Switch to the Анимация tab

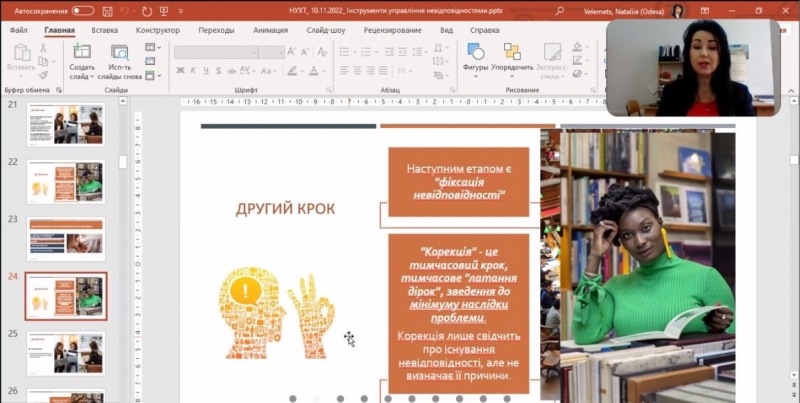pyautogui.click(x=270, y=30)
